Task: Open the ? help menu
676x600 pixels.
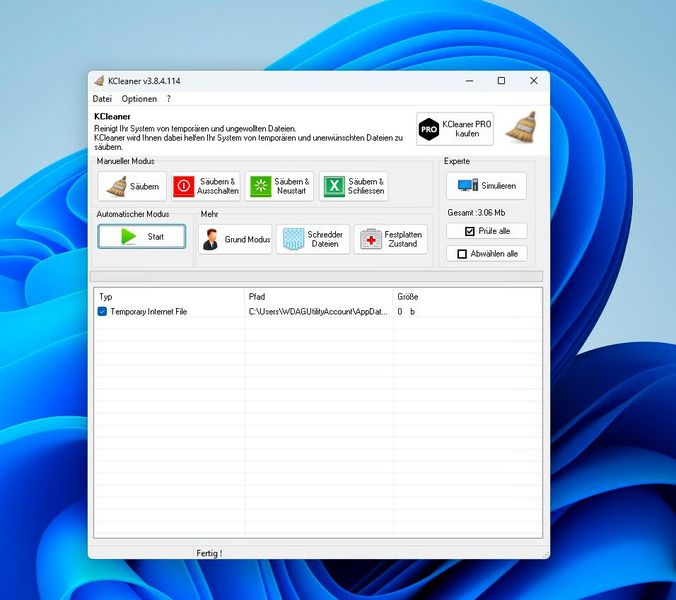Action: click(169, 99)
